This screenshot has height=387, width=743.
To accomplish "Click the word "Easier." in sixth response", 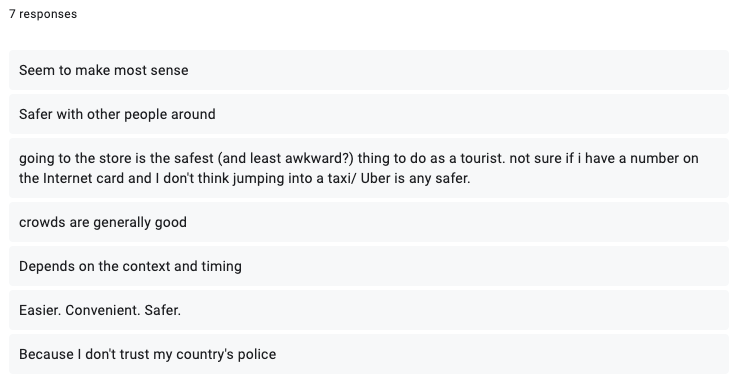I will pos(40,310).
